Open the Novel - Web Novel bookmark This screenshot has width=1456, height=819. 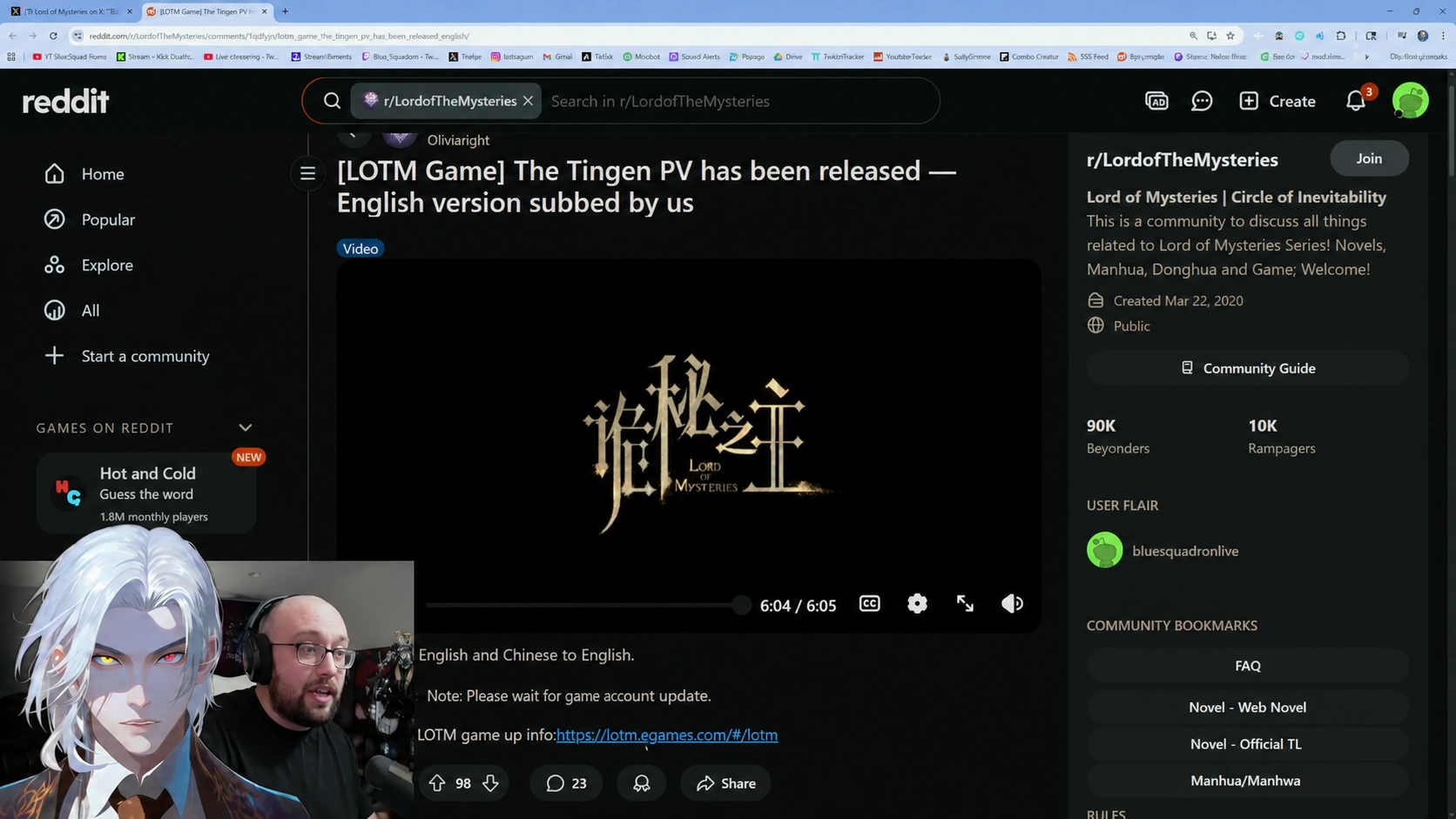tap(1247, 708)
